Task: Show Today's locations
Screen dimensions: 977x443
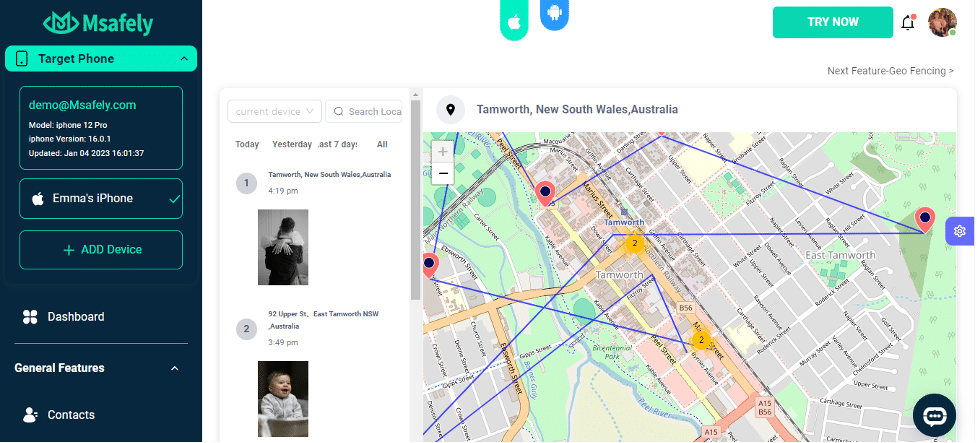Action: (247, 144)
